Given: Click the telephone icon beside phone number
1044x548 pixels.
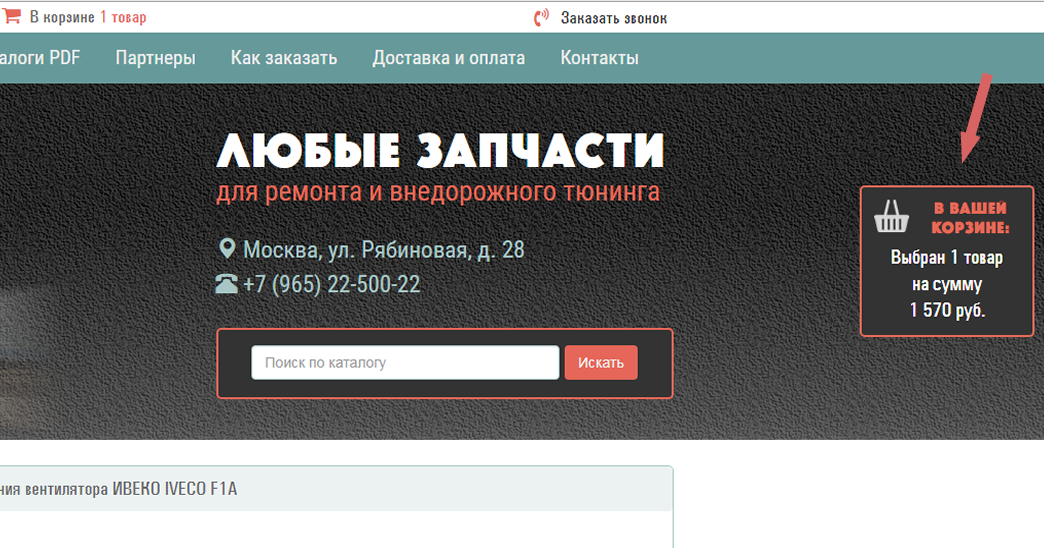Looking at the screenshot, I should coord(226,284).
